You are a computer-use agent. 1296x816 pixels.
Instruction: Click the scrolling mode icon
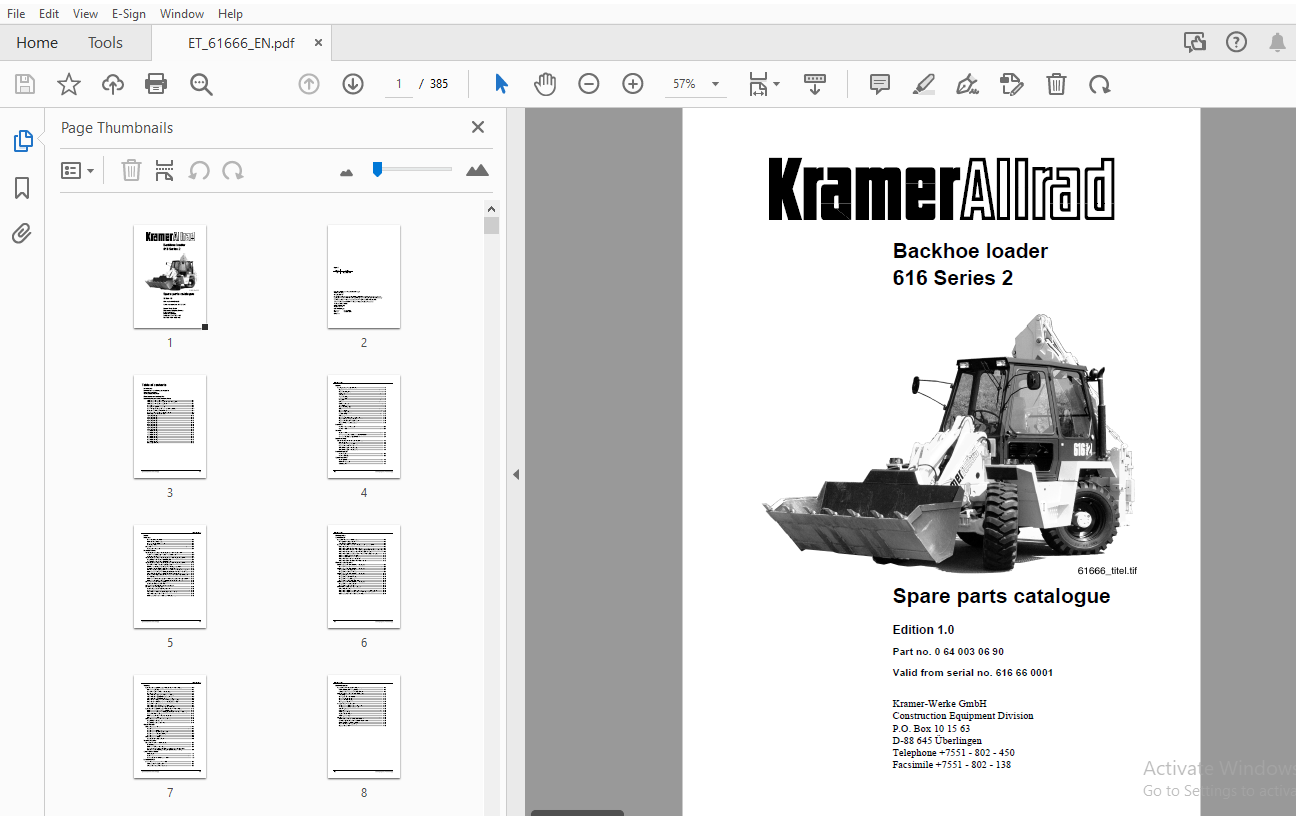click(x=815, y=84)
